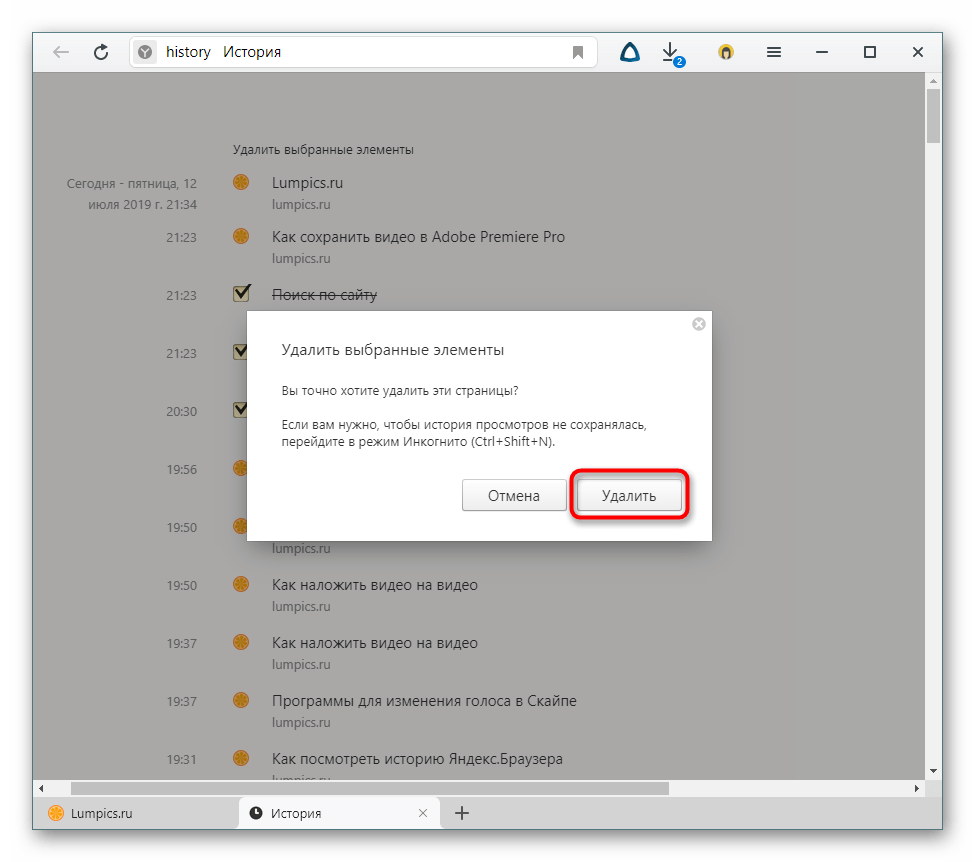Click the vertical scrollbar thumb
975x862 pixels.
pyautogui.click(x=933, y=116)
